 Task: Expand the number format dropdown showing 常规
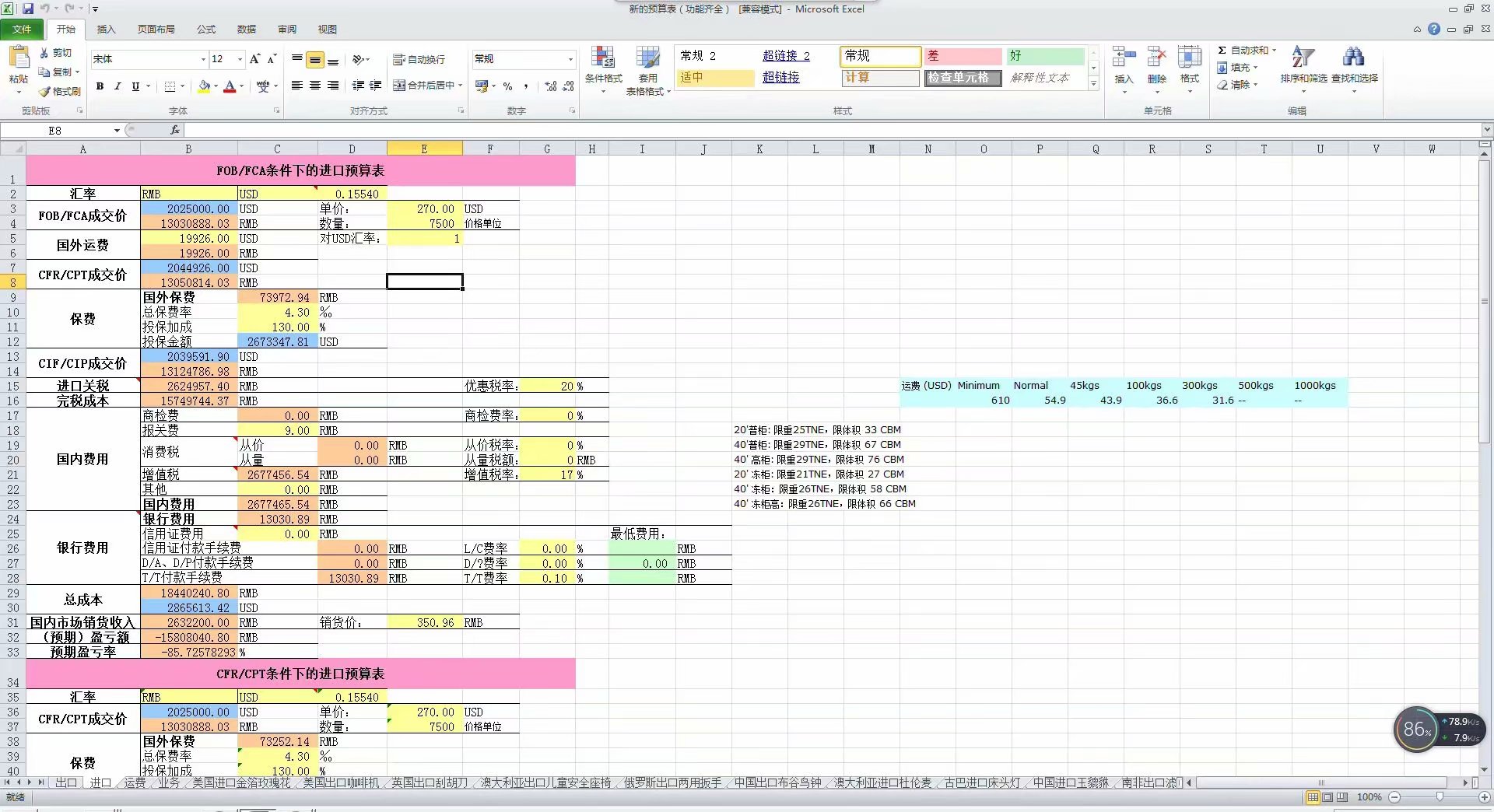tap(570, 59)
